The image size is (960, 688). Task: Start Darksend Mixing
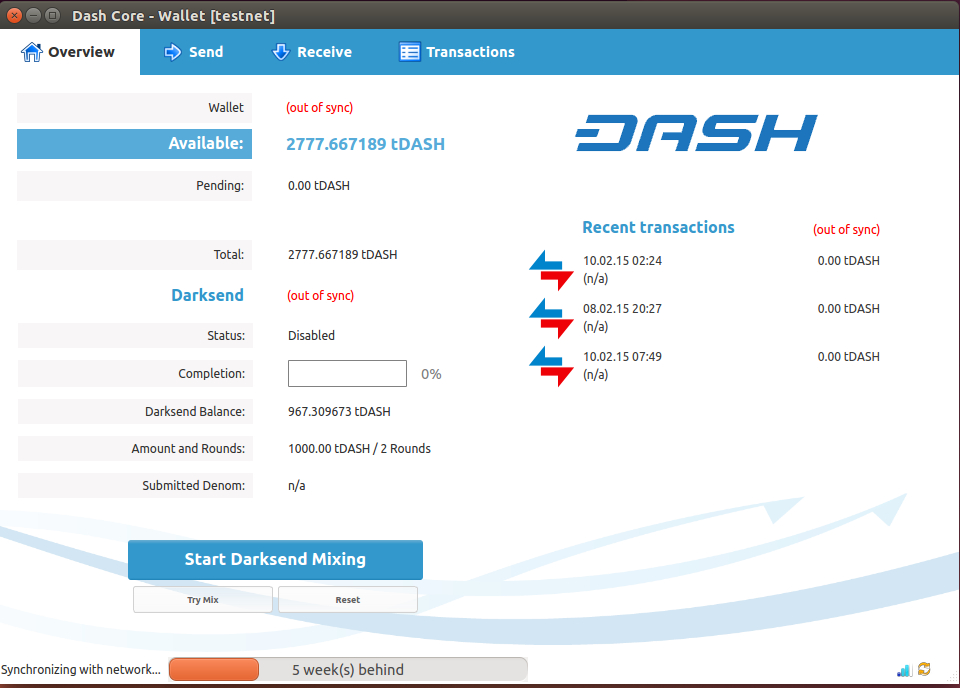(x=276, y=559)
